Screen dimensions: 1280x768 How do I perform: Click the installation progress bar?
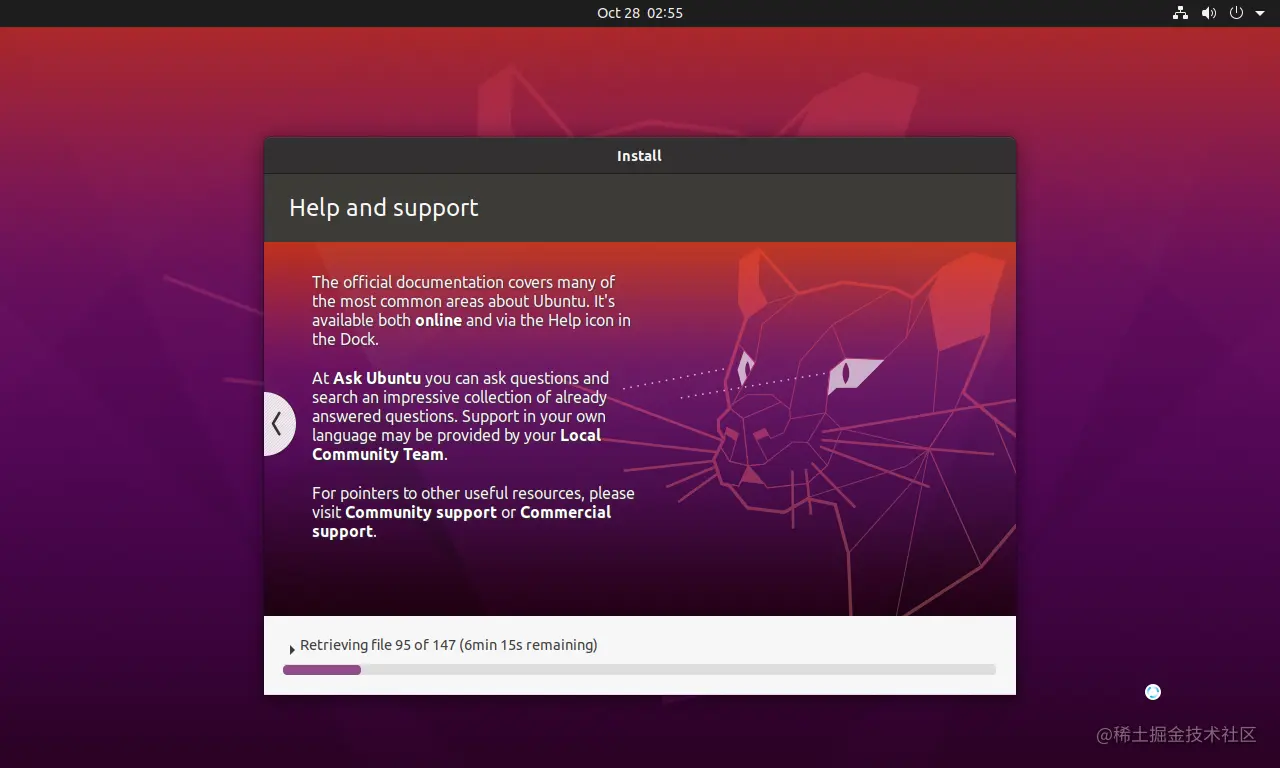(x=639, y=670)
